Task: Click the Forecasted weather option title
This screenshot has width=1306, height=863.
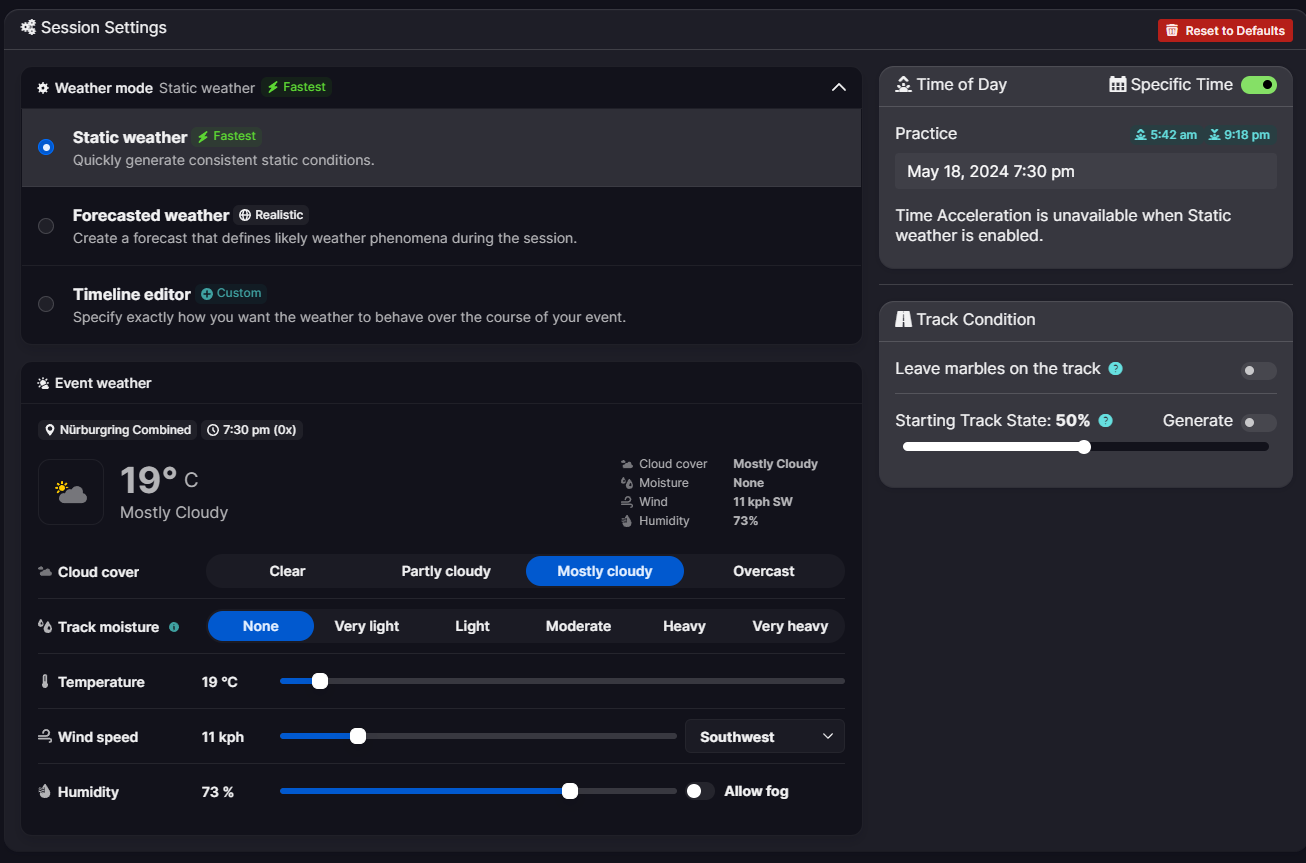Action: point(151,215)
